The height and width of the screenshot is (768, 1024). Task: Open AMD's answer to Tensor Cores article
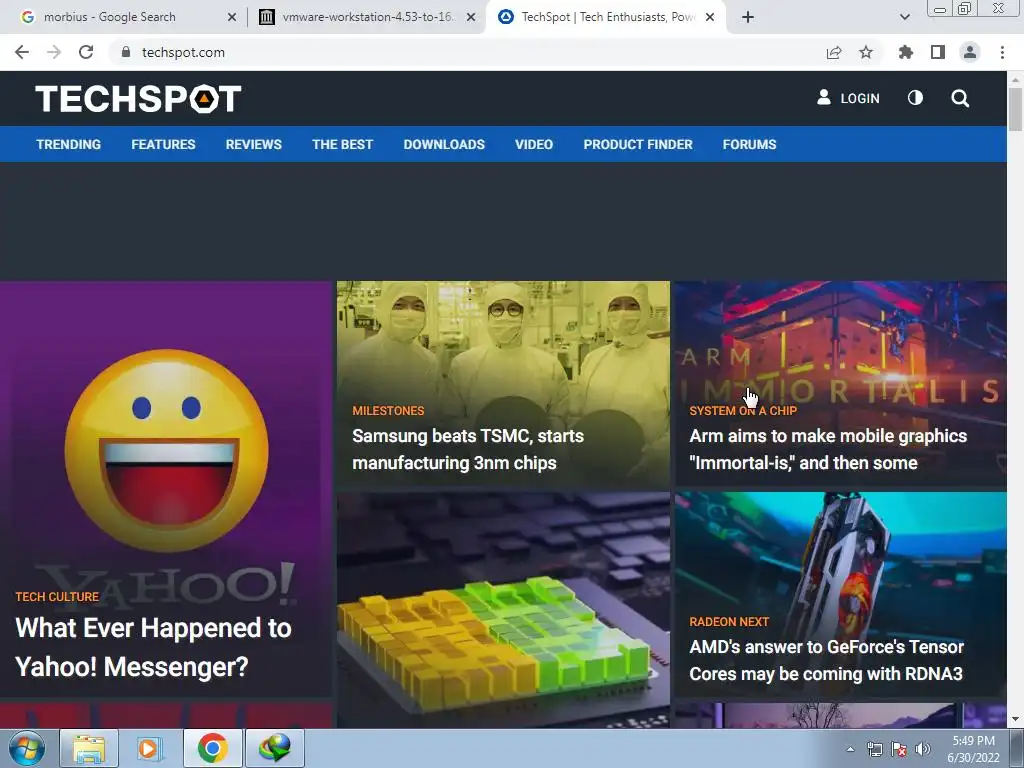(826, 660)
